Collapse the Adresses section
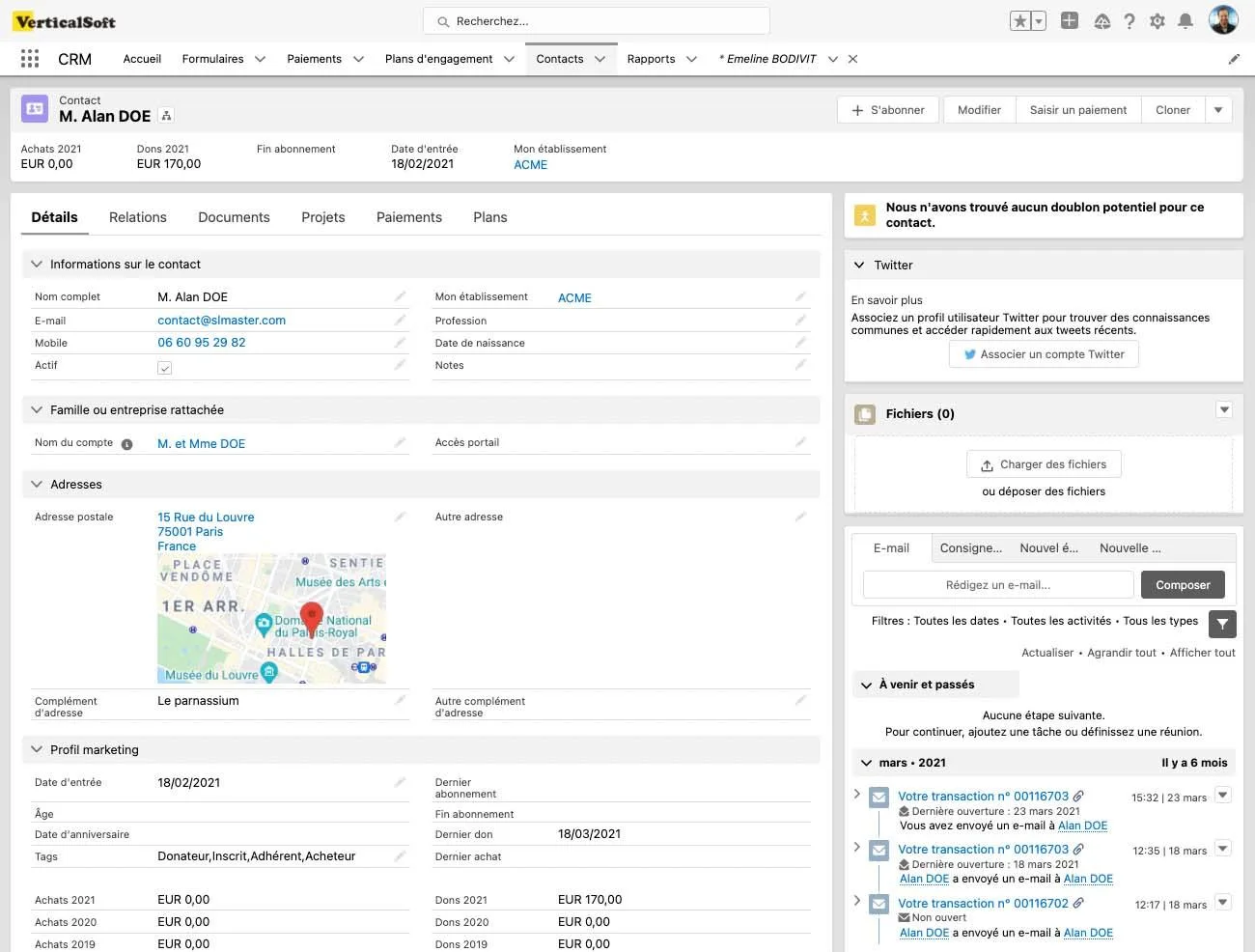The image size is (1255, 952). (x=37, y=484)
